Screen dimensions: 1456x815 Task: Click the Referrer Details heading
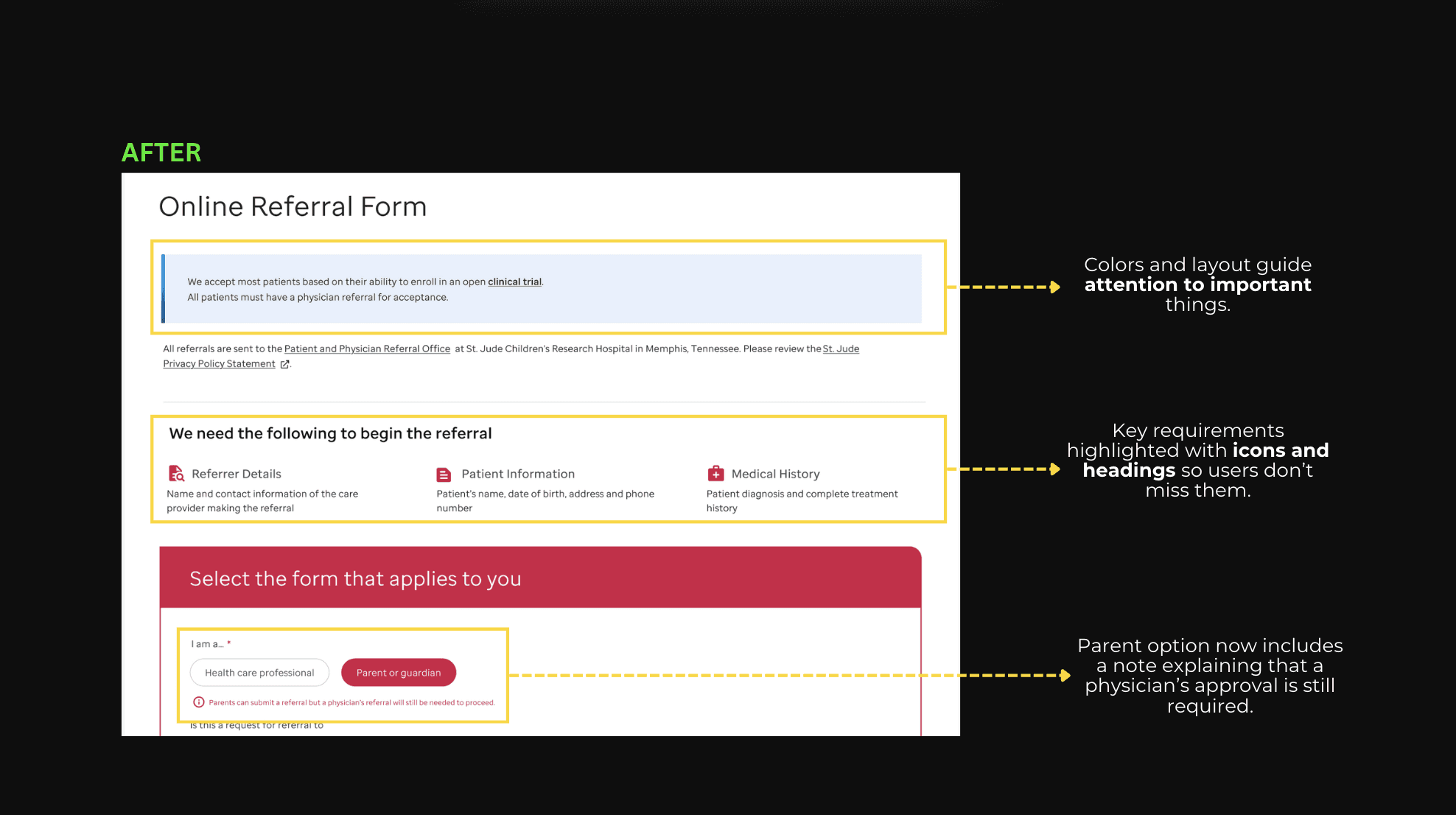pyautogui.click(x=237, y=474)
